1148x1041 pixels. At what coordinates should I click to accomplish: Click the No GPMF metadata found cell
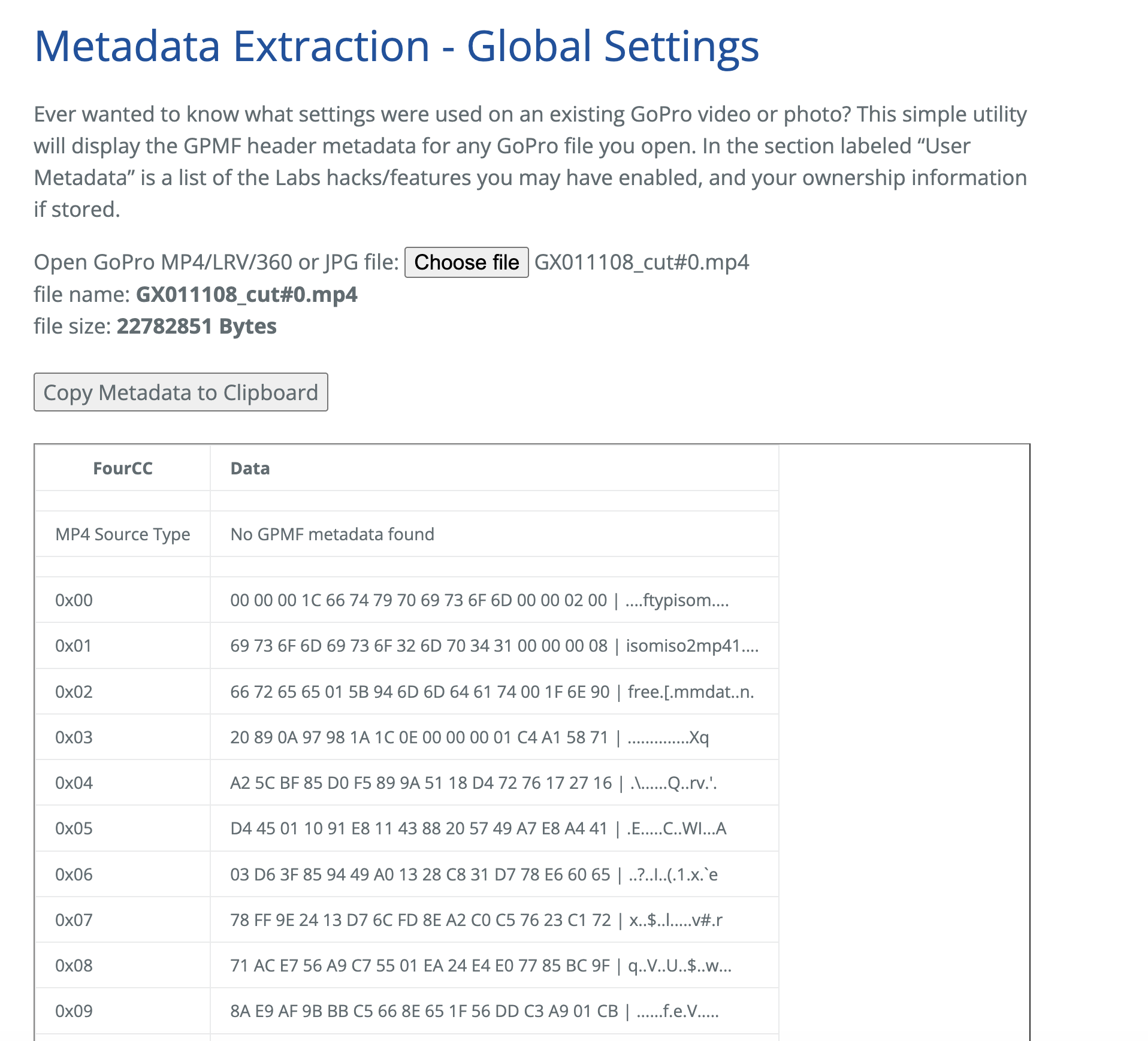pos(332,534)
